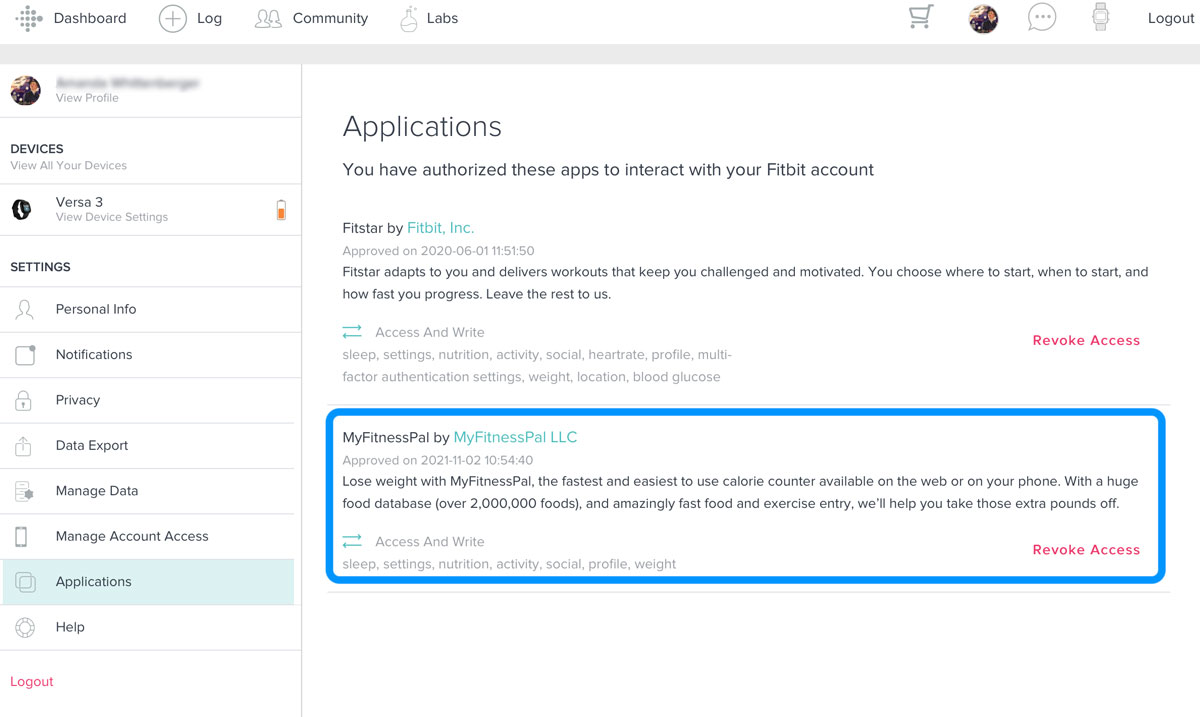
Task: Click the Privacy padlock icon
Action: click(x=24, y=399)
